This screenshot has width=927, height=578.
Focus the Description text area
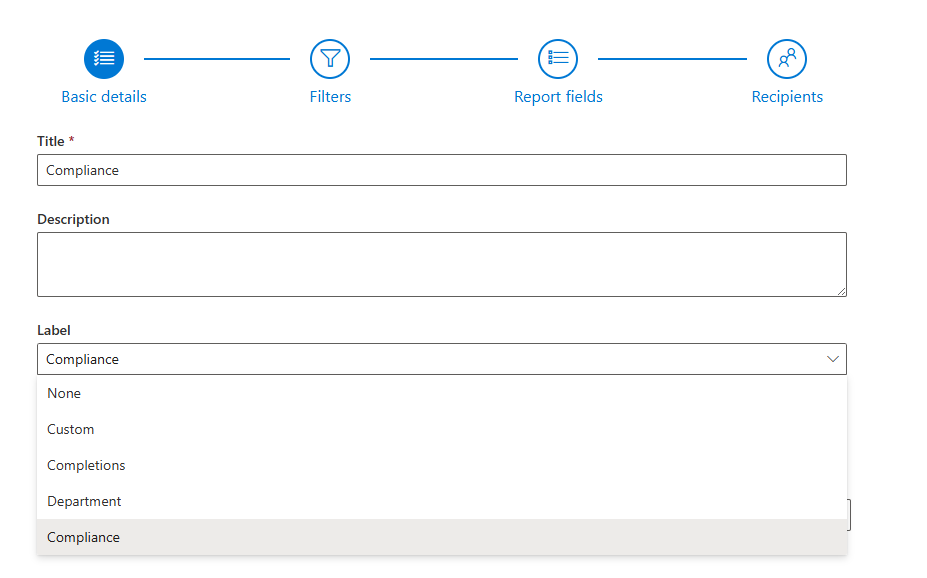[x=441, y=264]
